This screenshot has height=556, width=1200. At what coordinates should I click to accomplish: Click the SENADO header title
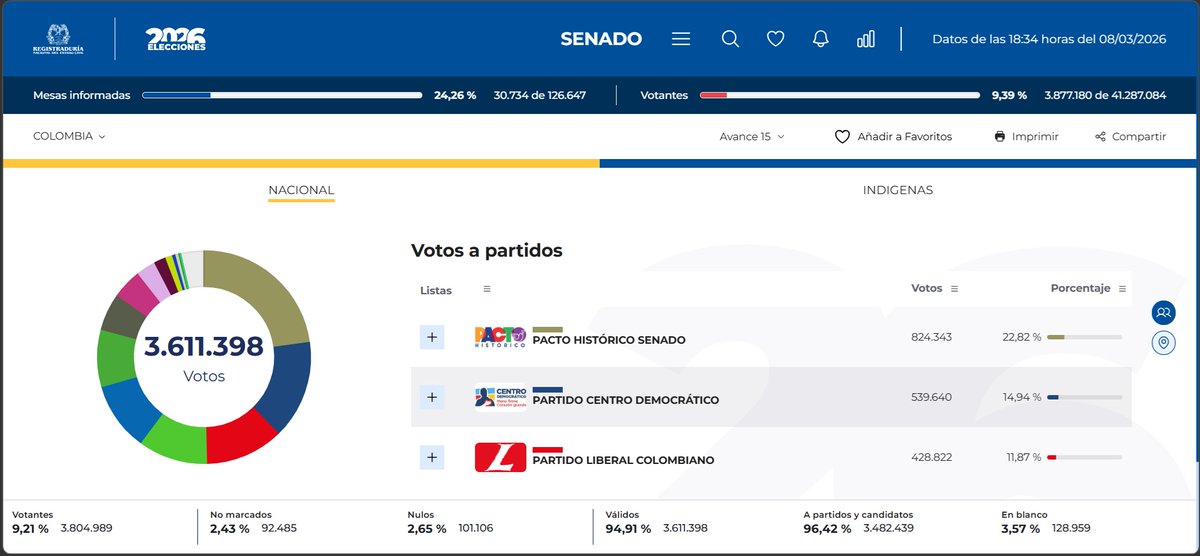[x=601, y=39]
